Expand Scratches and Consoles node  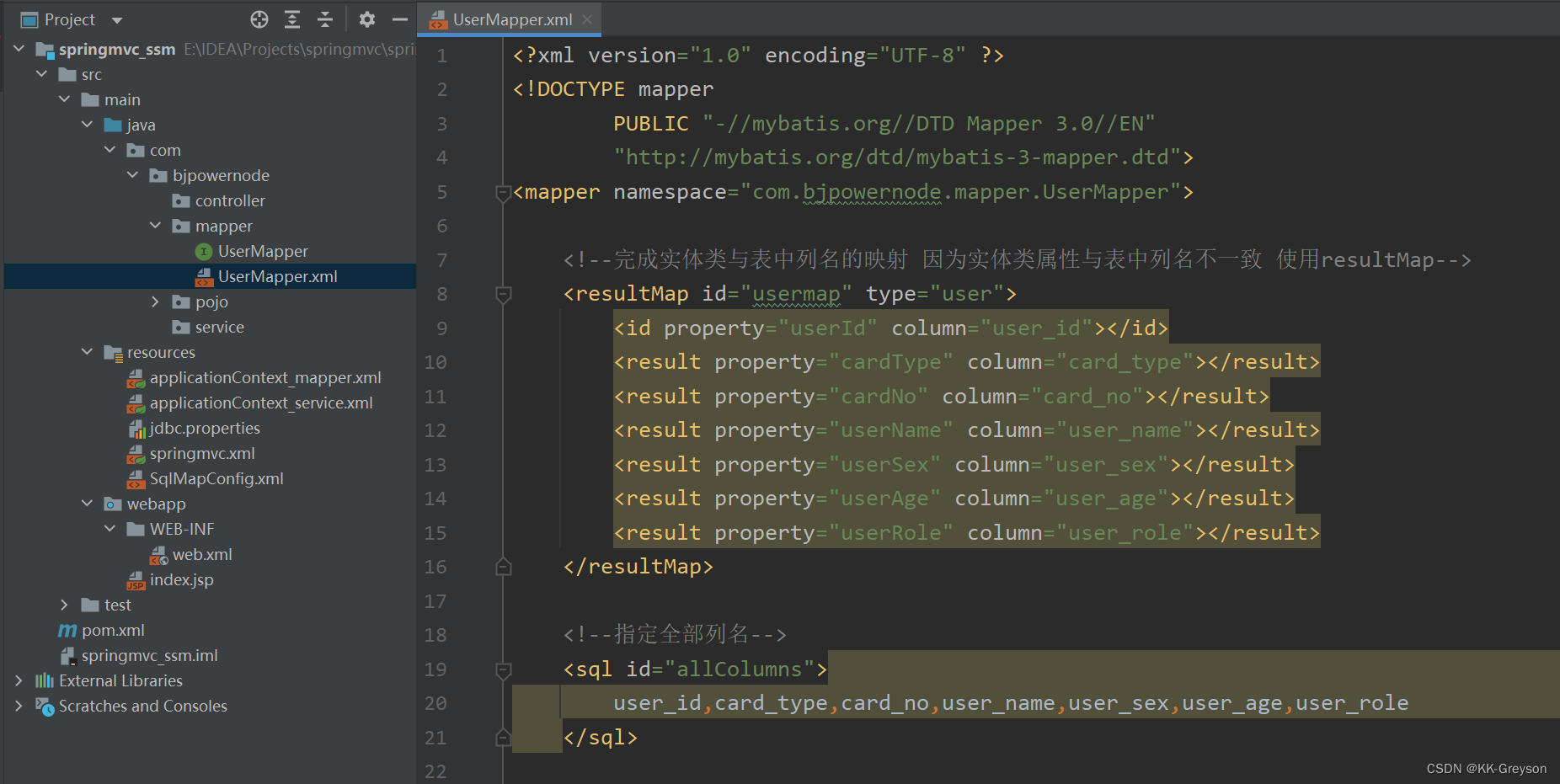click(x=19, y=706)
